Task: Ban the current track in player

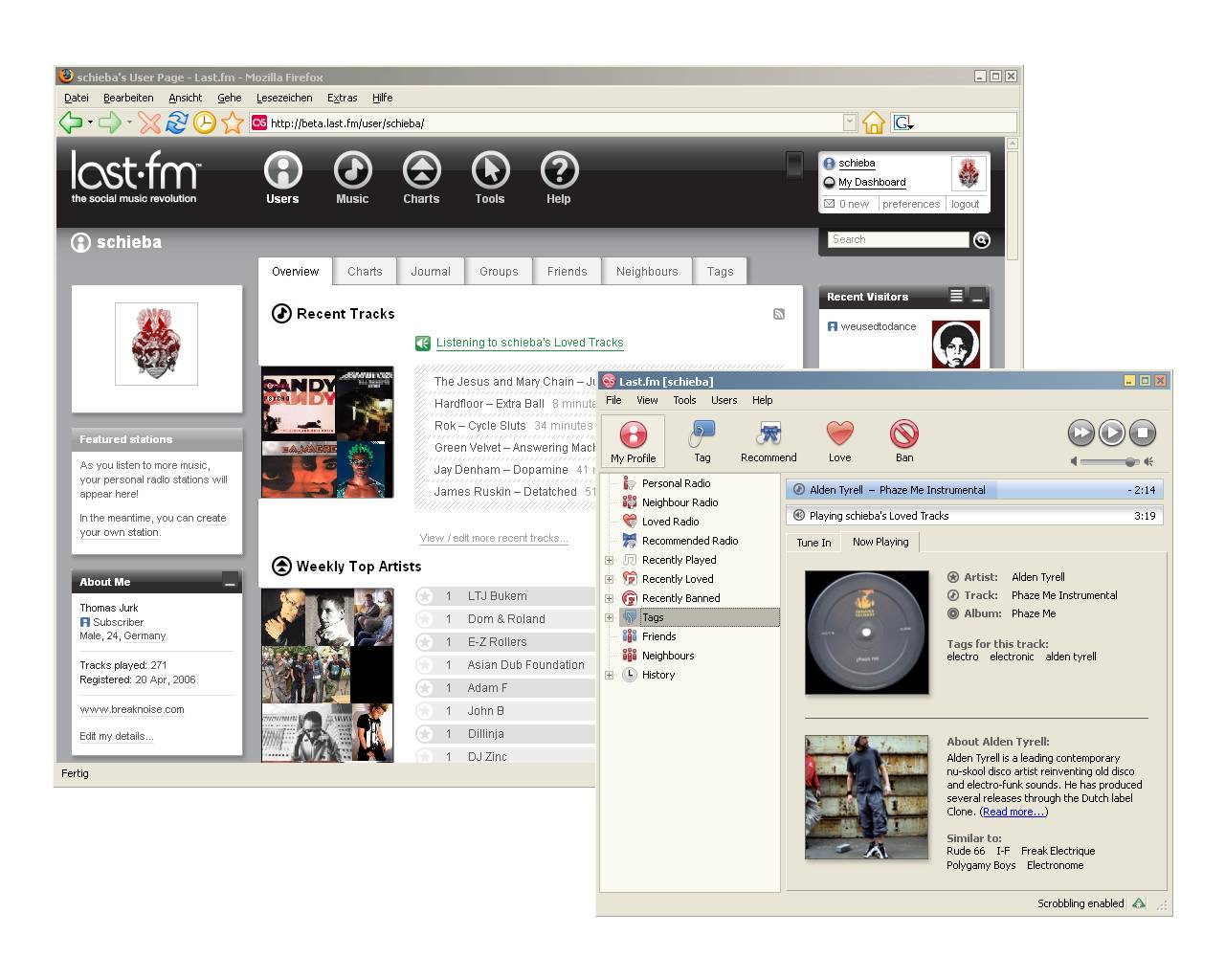Action: tap(904, 441)
